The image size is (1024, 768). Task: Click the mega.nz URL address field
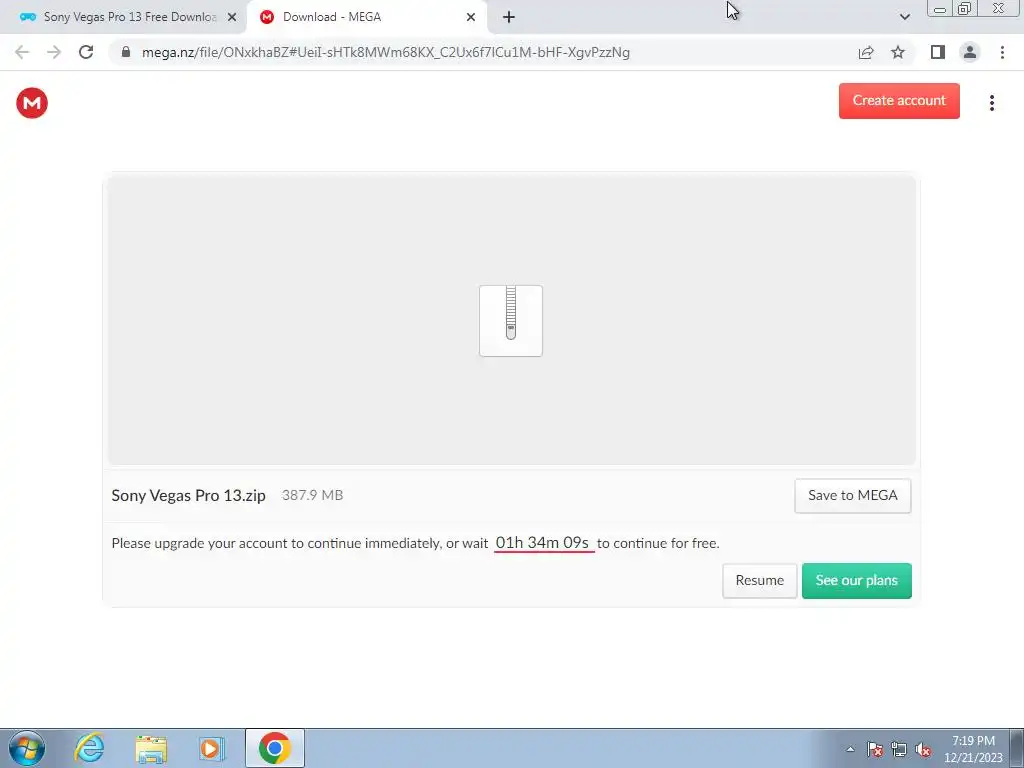click(386, 52)
